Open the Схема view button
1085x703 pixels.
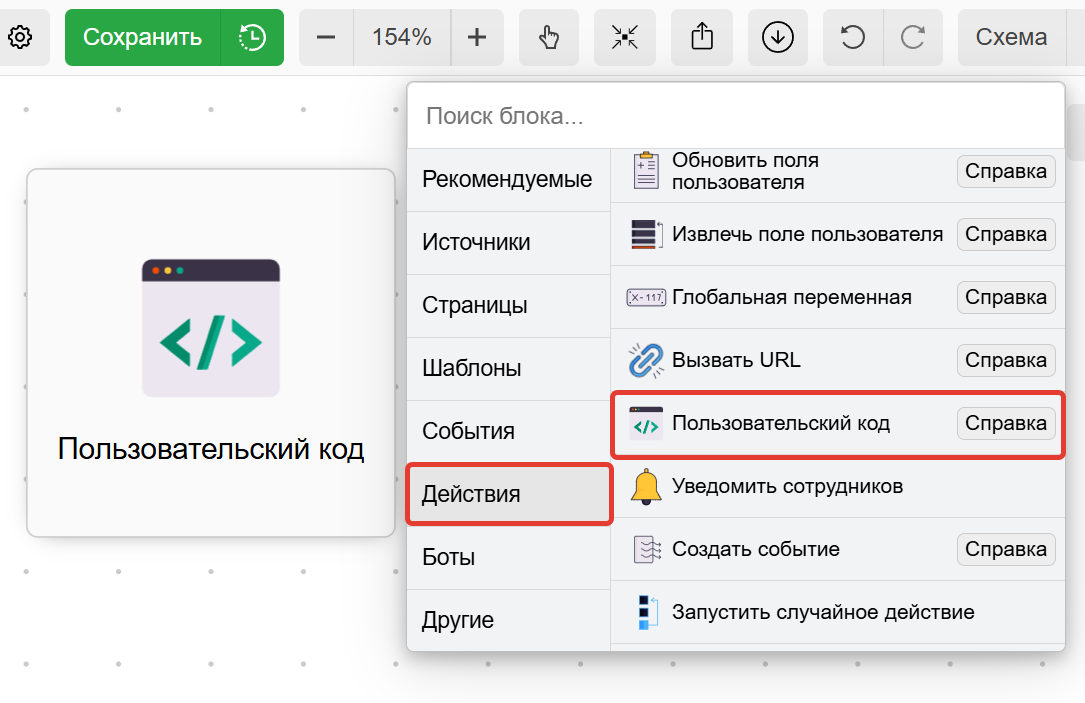1011,38
